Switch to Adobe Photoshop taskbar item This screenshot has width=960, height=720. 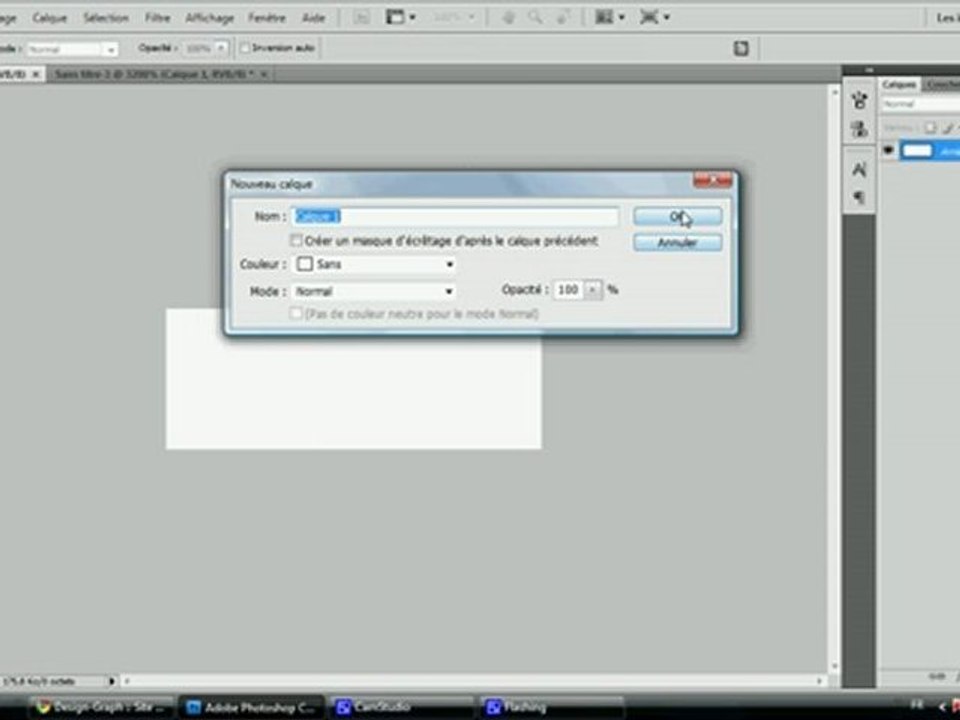pyautogui.click(x=253, y=707)
